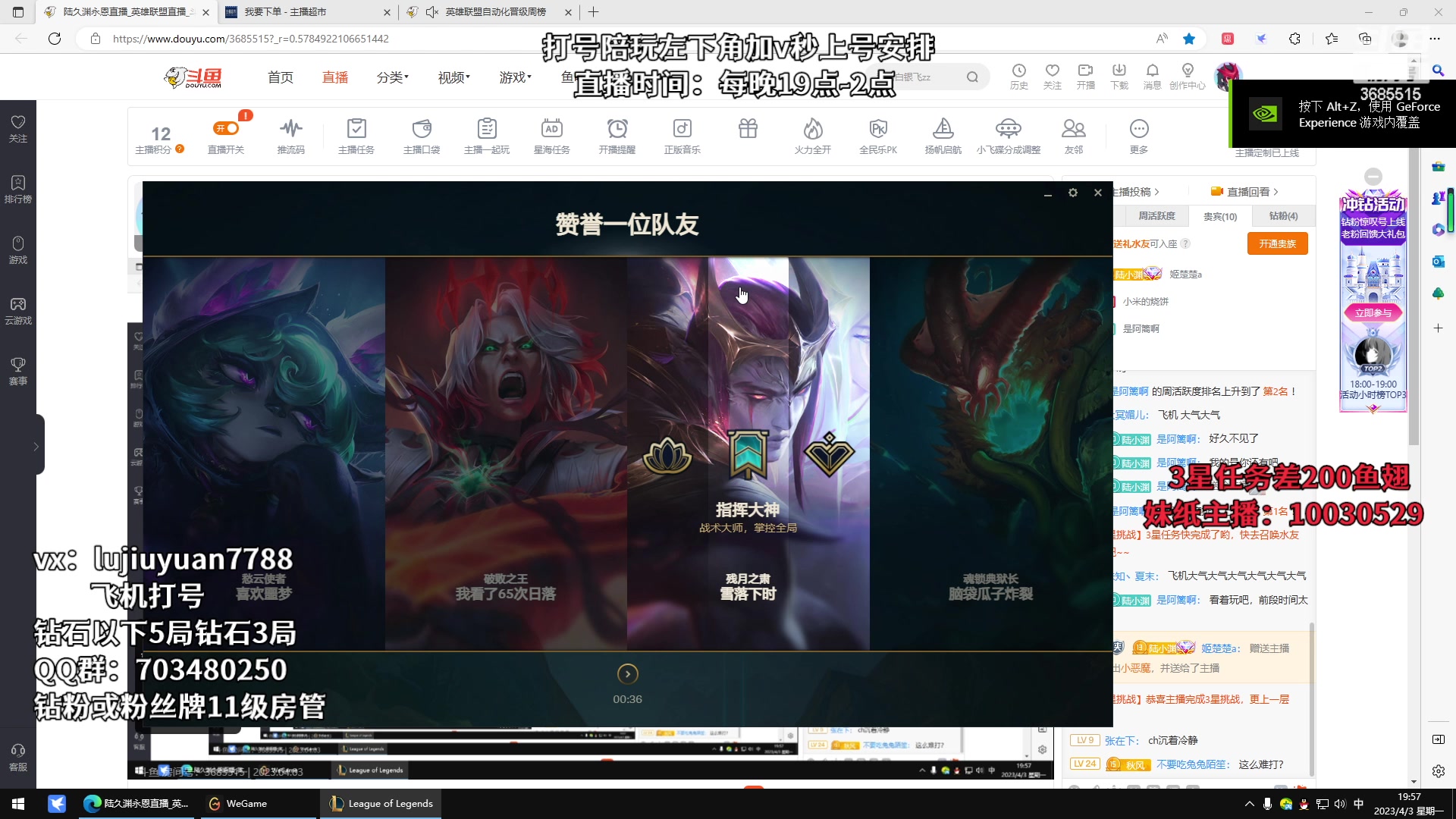Expand the 分类 dropdown menu
This screenshot has width=1456, height=819.
393,77
